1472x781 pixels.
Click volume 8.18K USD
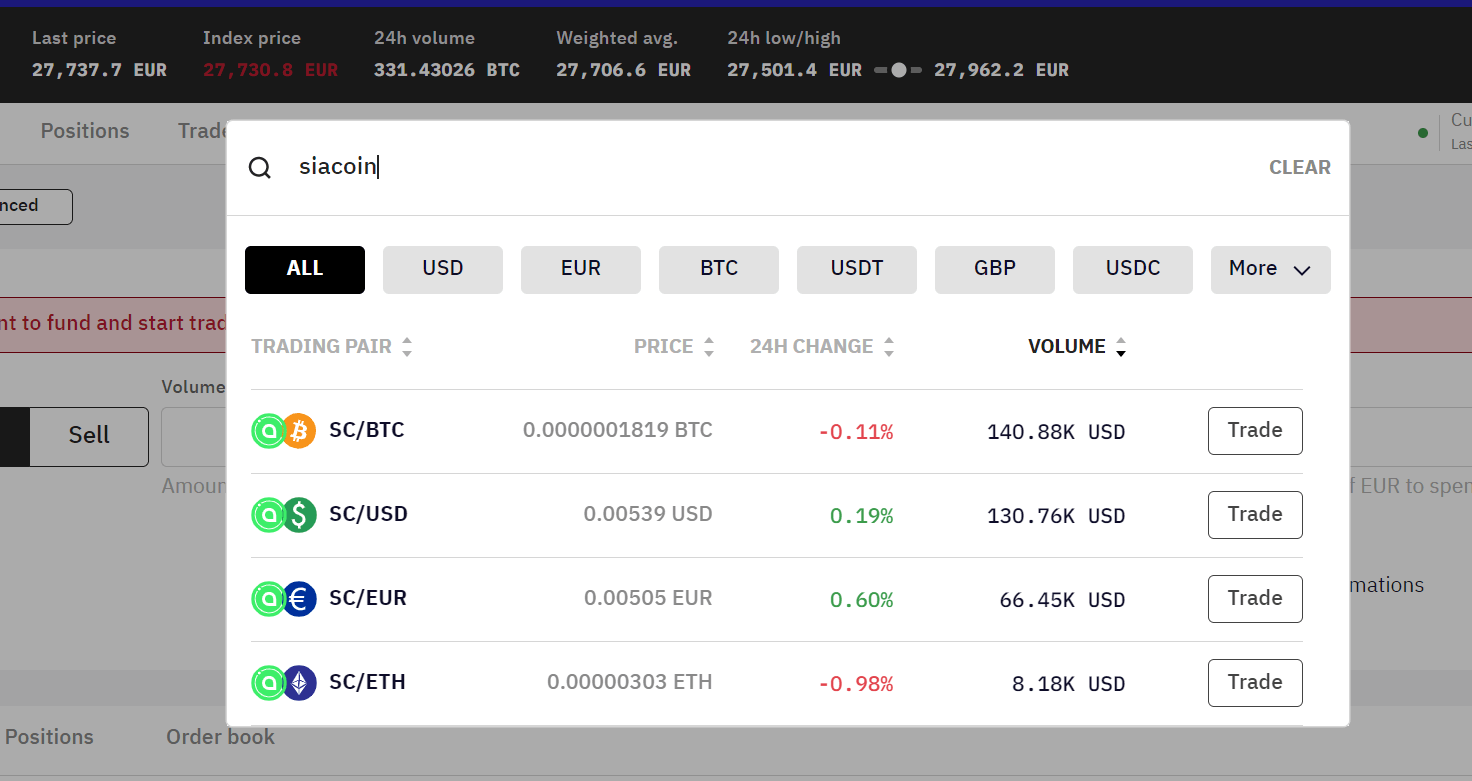(1069, 685)
